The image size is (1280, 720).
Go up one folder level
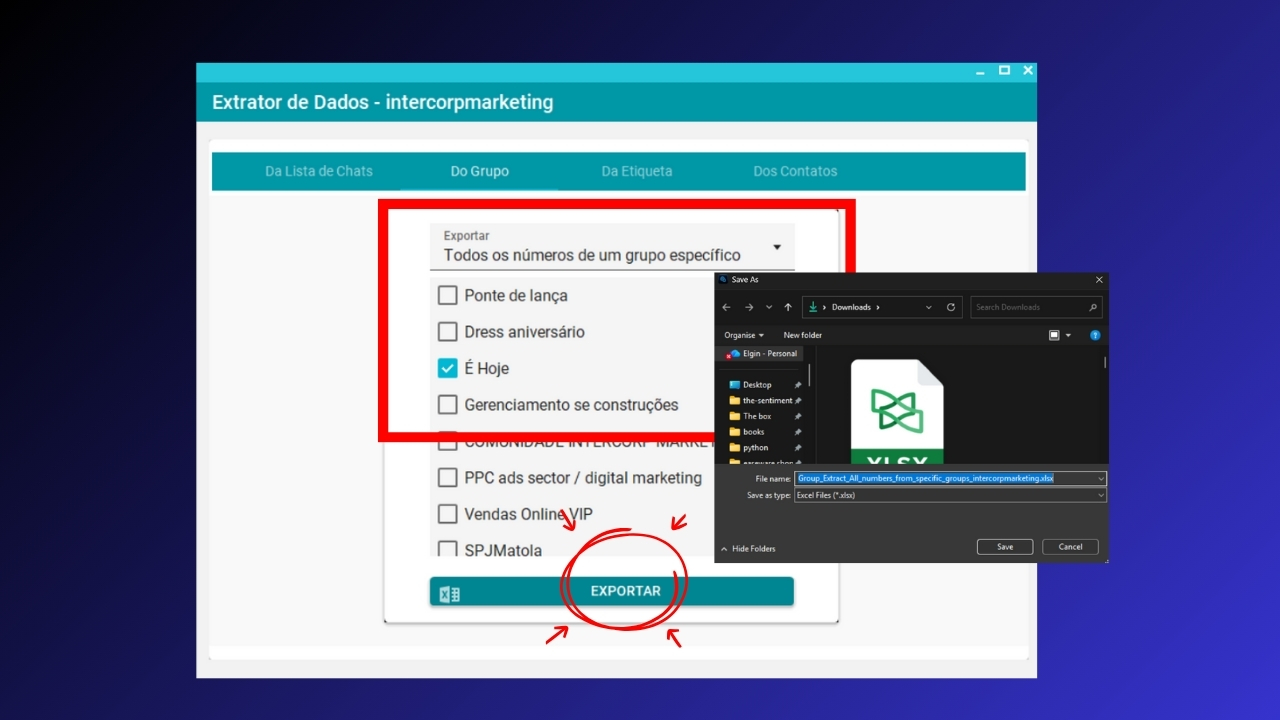click(788, 307)
